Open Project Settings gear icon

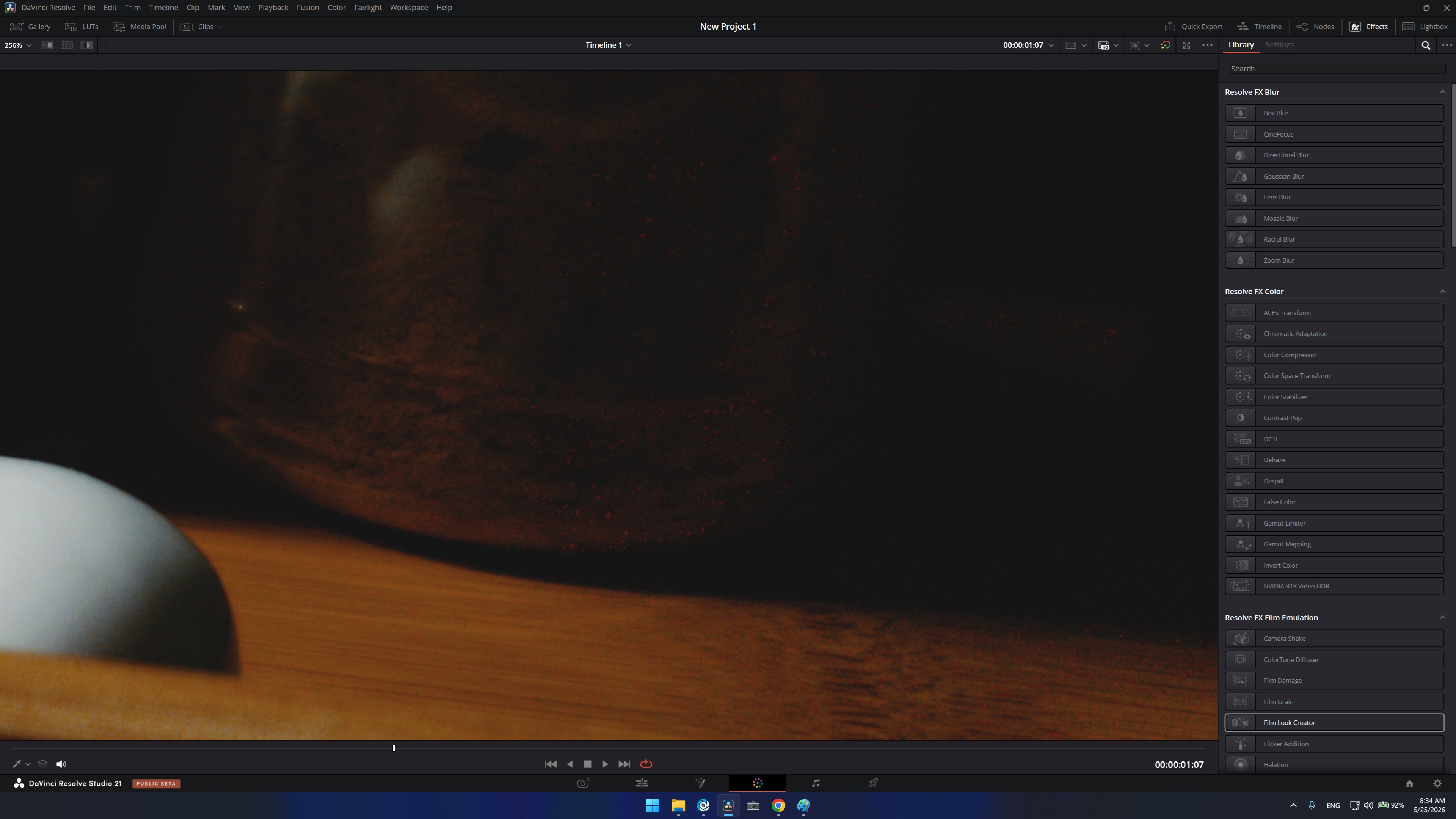(x=1437, y=783)
